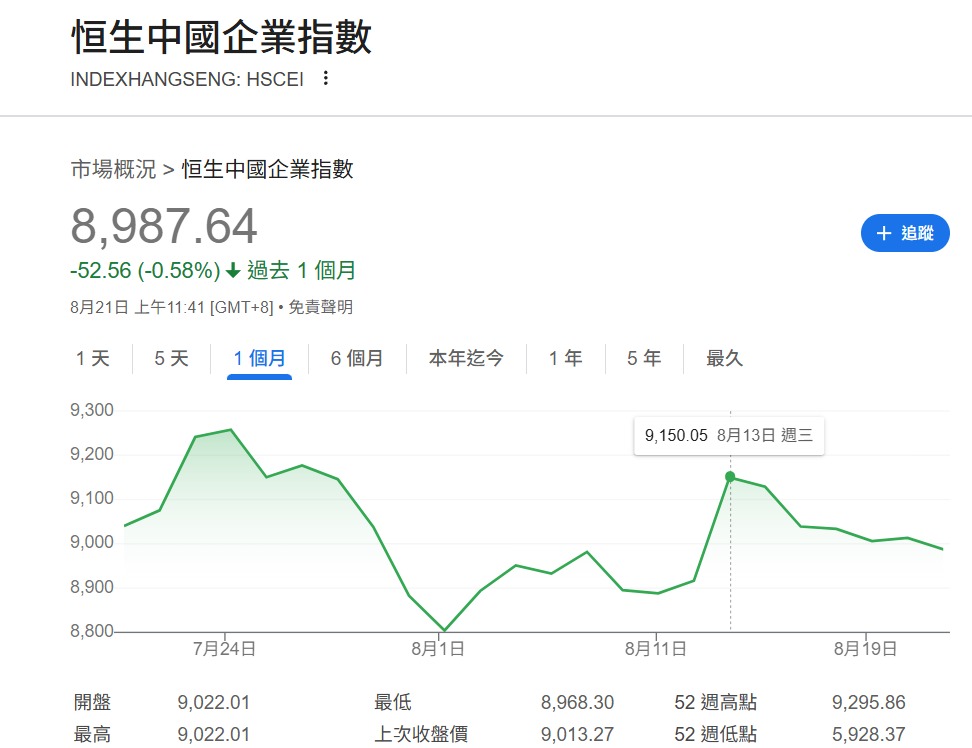972x748 pixels.
Task: Select the 最久 maximum range tab
Action: point(724,359)
